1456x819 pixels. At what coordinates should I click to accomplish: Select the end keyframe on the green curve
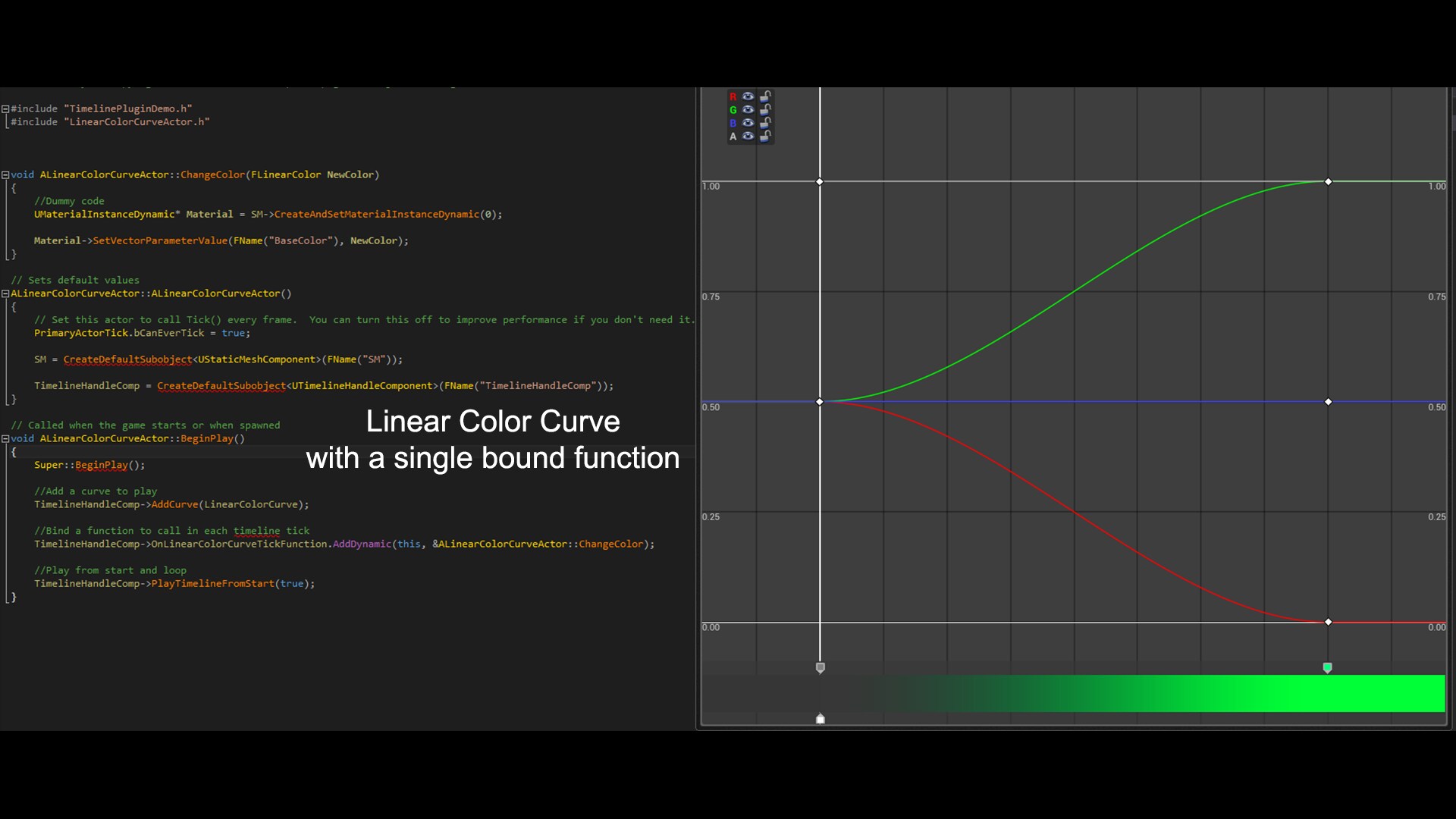(x=1328, y=182)
